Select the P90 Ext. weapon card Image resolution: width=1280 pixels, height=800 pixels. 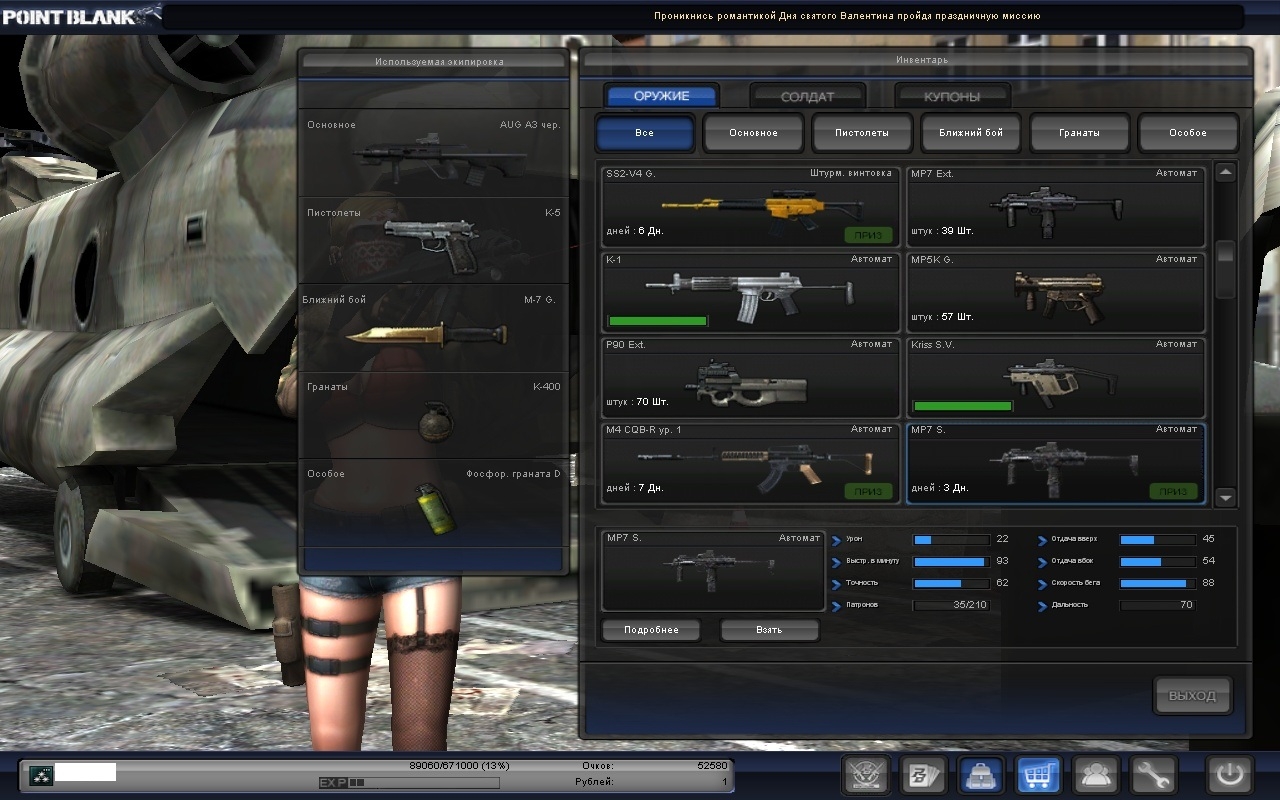point(751,378)
